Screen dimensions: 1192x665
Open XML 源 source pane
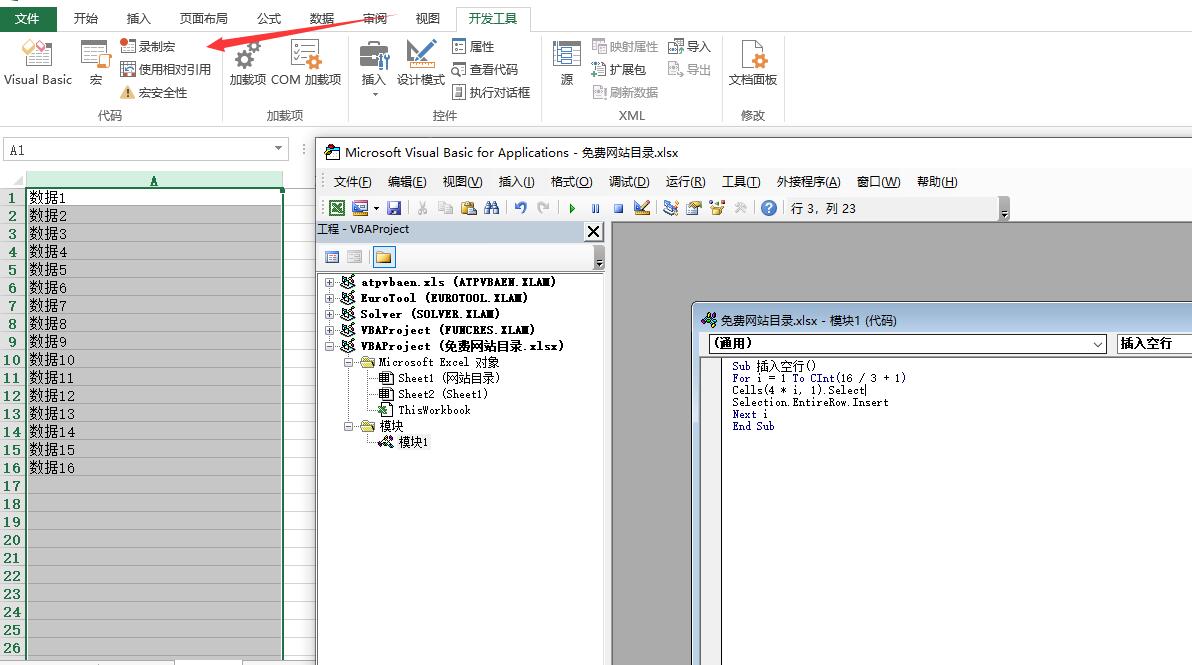[x=566, y=63]
